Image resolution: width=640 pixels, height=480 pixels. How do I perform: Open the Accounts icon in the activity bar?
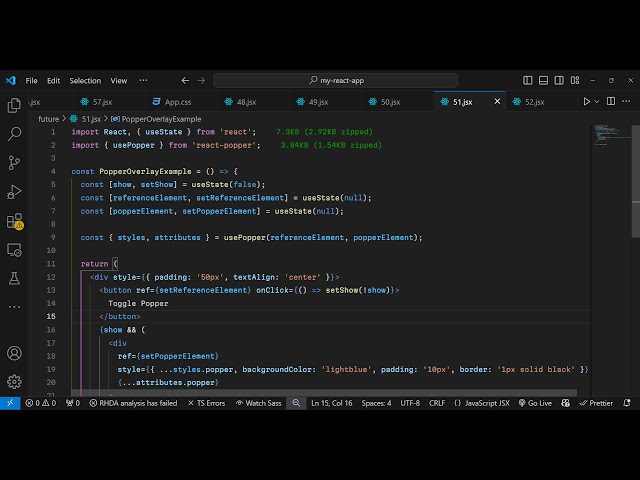(x=14, y=353)
